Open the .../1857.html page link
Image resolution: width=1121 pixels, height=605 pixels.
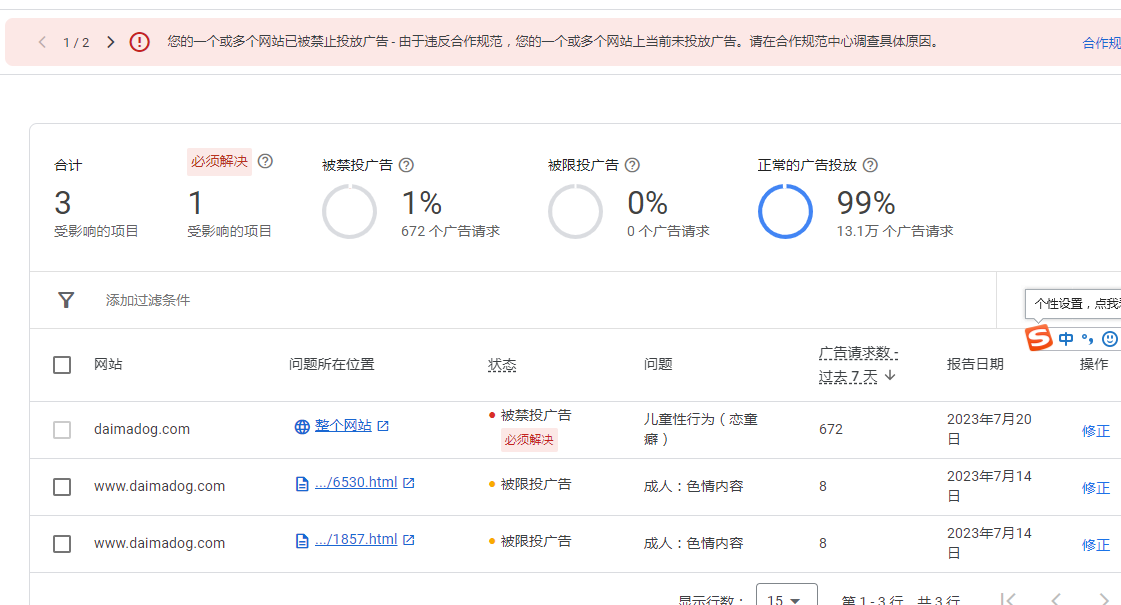356,539
